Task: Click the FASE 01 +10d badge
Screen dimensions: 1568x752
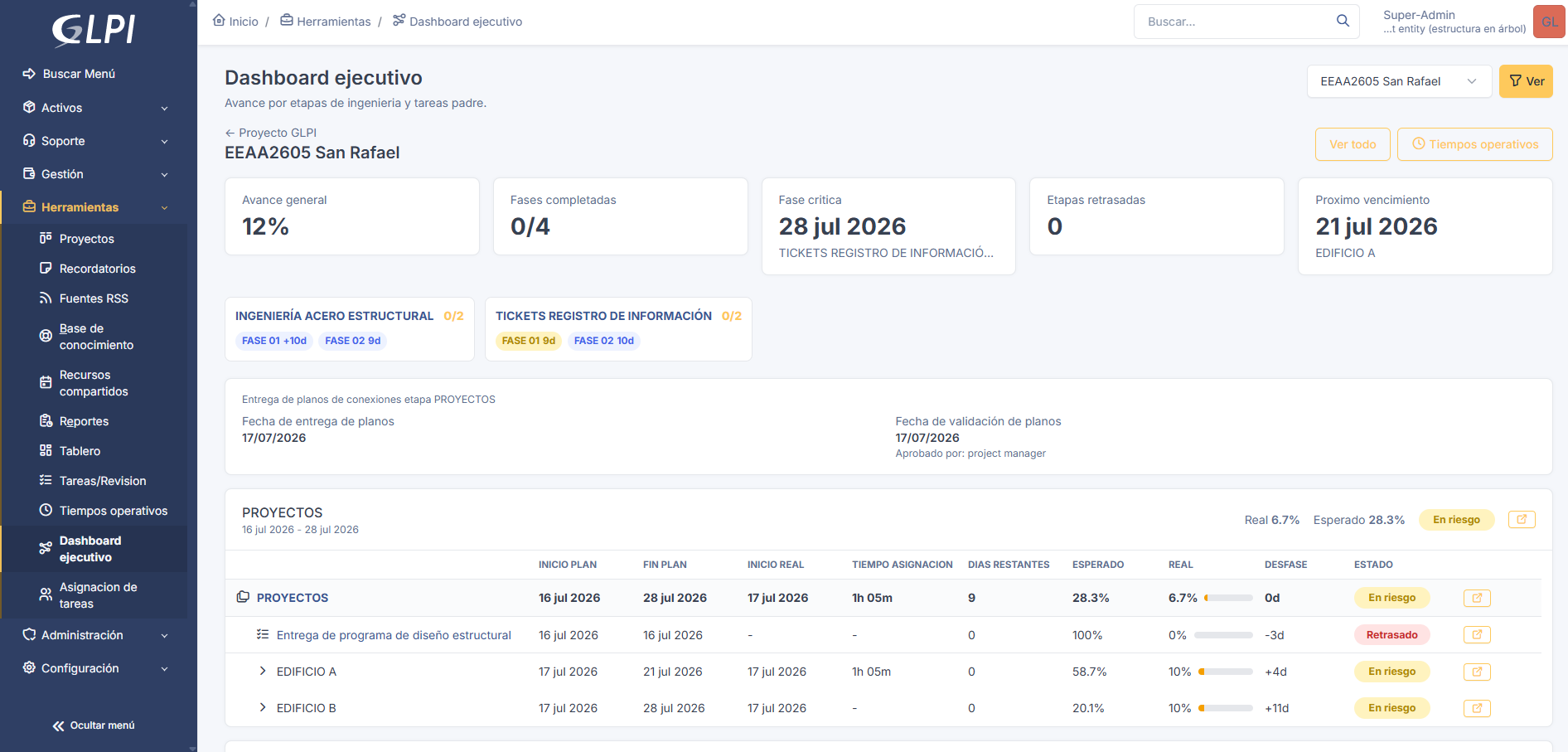Action: click(274, 341)
